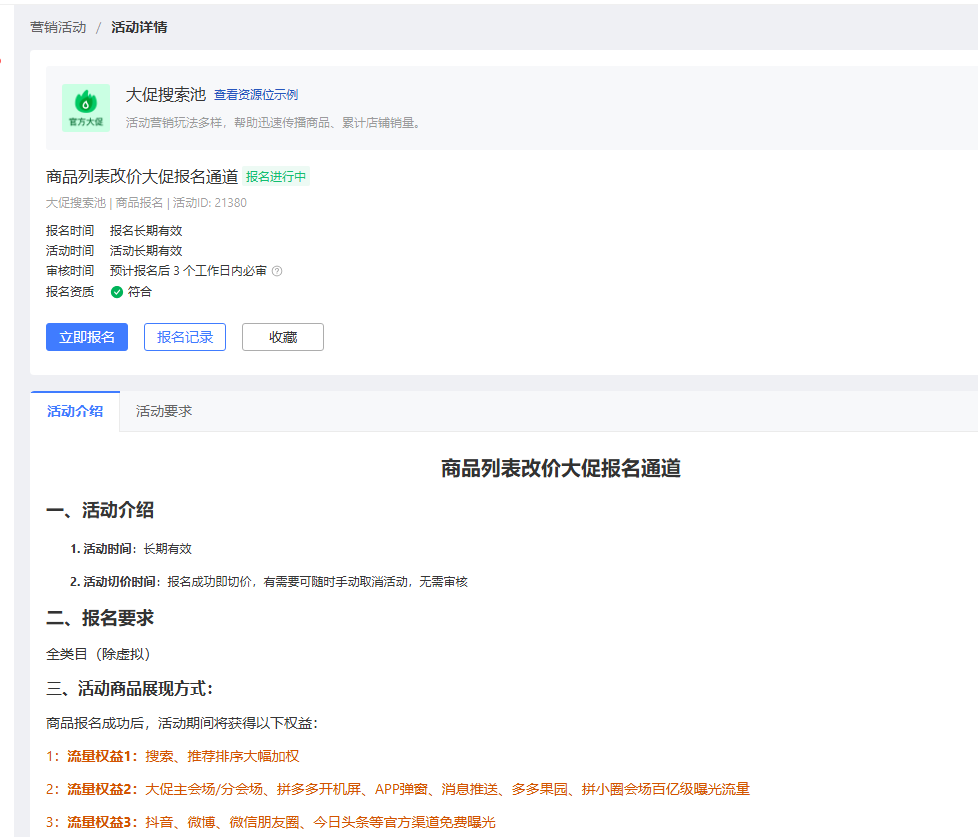Click the 收藏 button

click(283, 337)
